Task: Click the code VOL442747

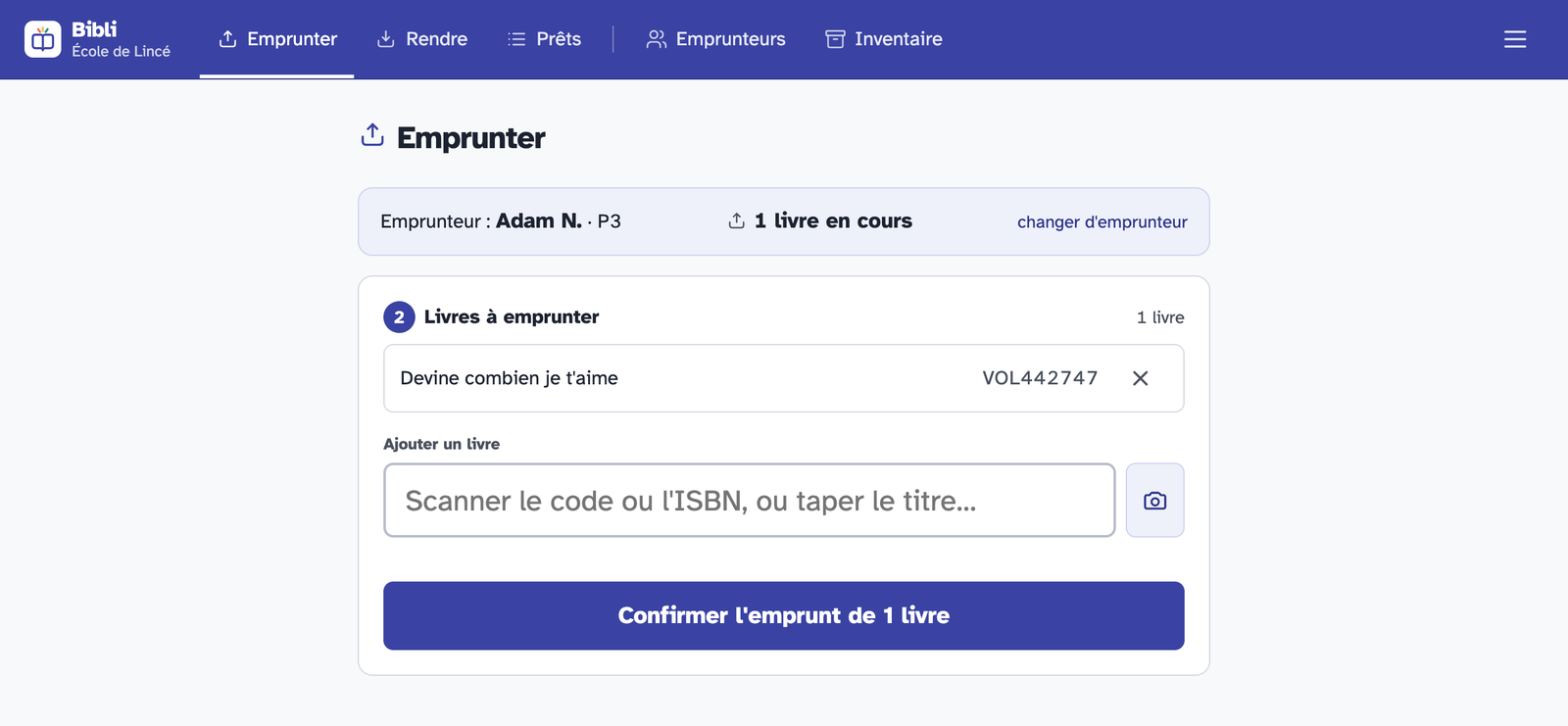Action: pos(1040,378)
